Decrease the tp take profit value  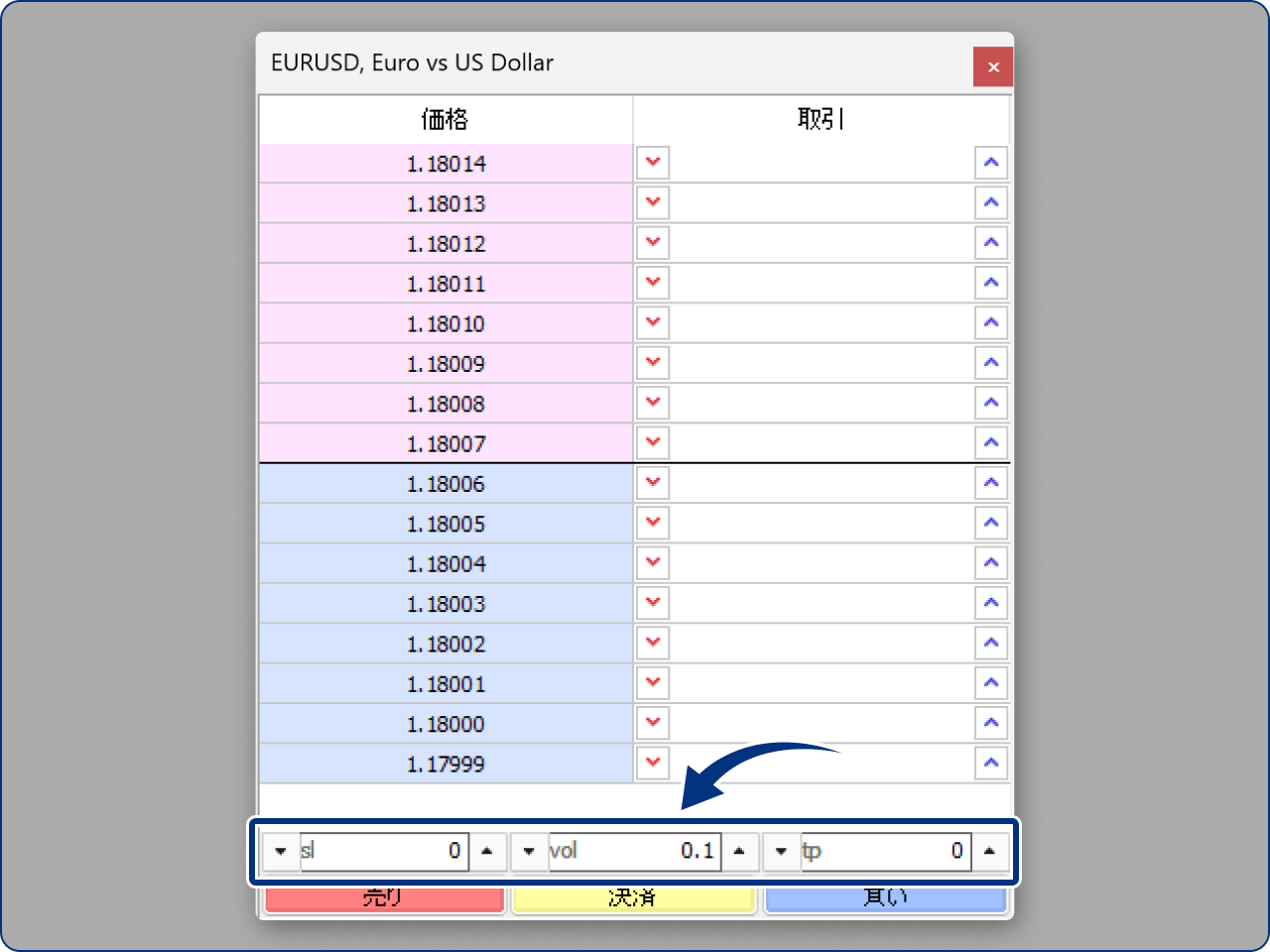coord(782,851)
